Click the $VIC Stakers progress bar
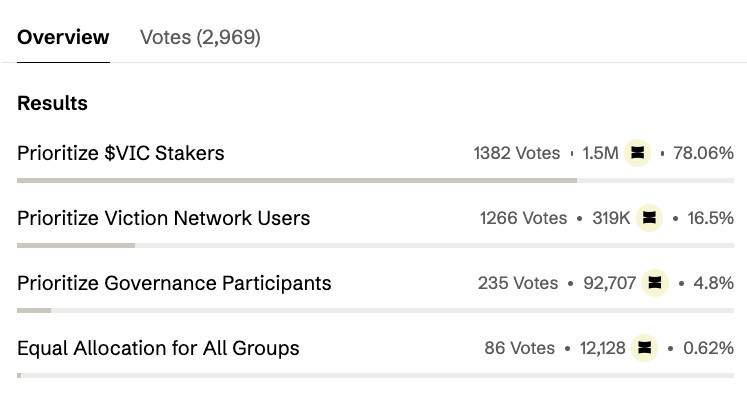 click(375, 181)
